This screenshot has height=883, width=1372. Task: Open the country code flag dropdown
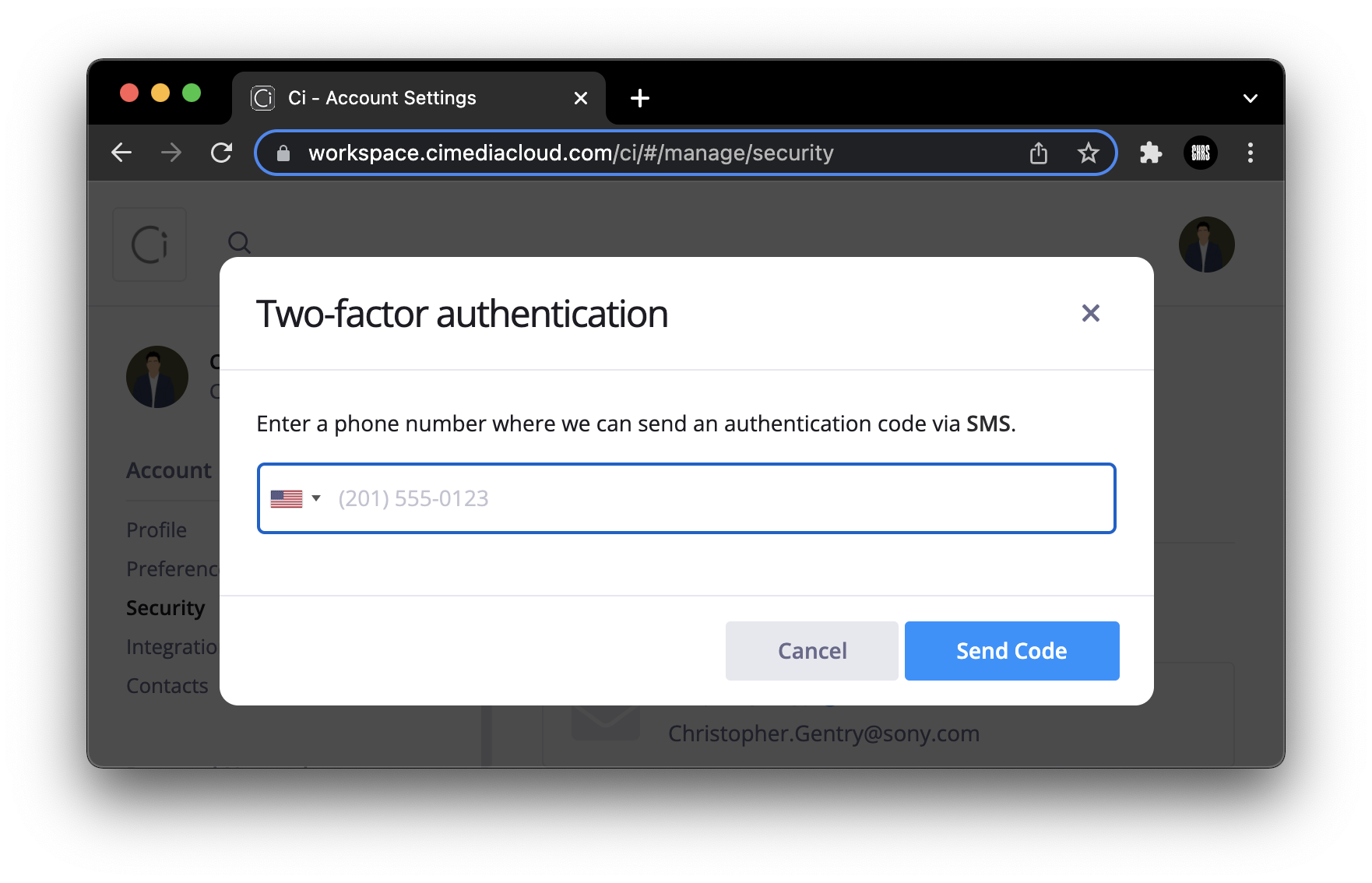click(x=295, y=498)
